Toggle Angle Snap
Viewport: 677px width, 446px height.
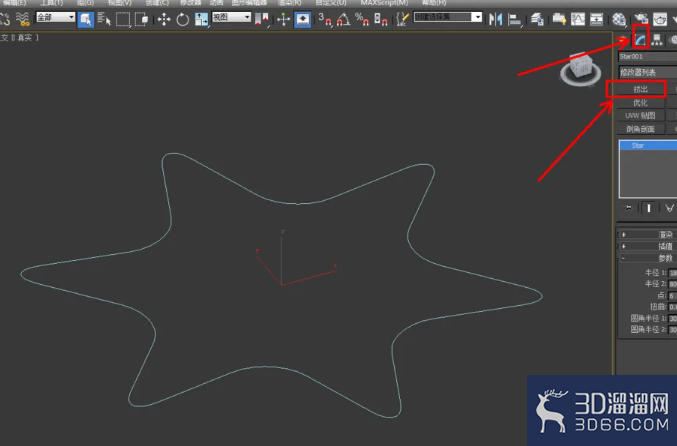pos(344,19)
